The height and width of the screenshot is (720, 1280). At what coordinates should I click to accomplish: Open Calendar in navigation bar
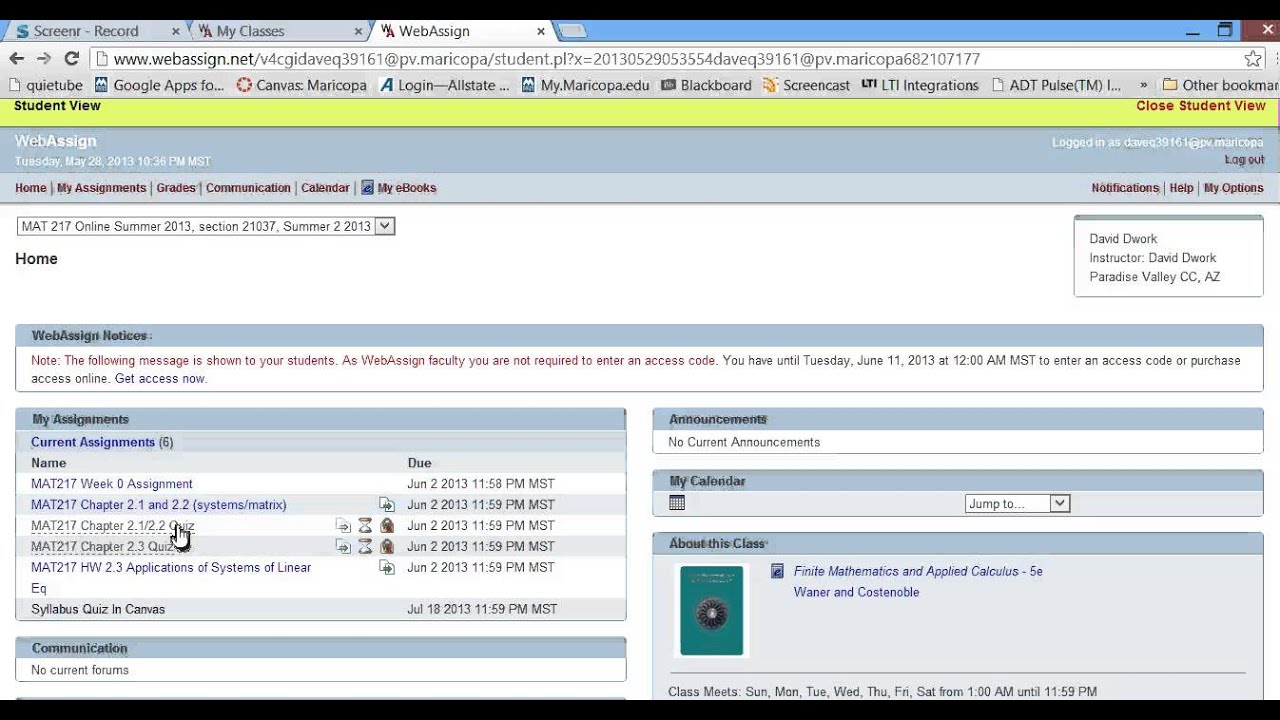click(325, 188)
